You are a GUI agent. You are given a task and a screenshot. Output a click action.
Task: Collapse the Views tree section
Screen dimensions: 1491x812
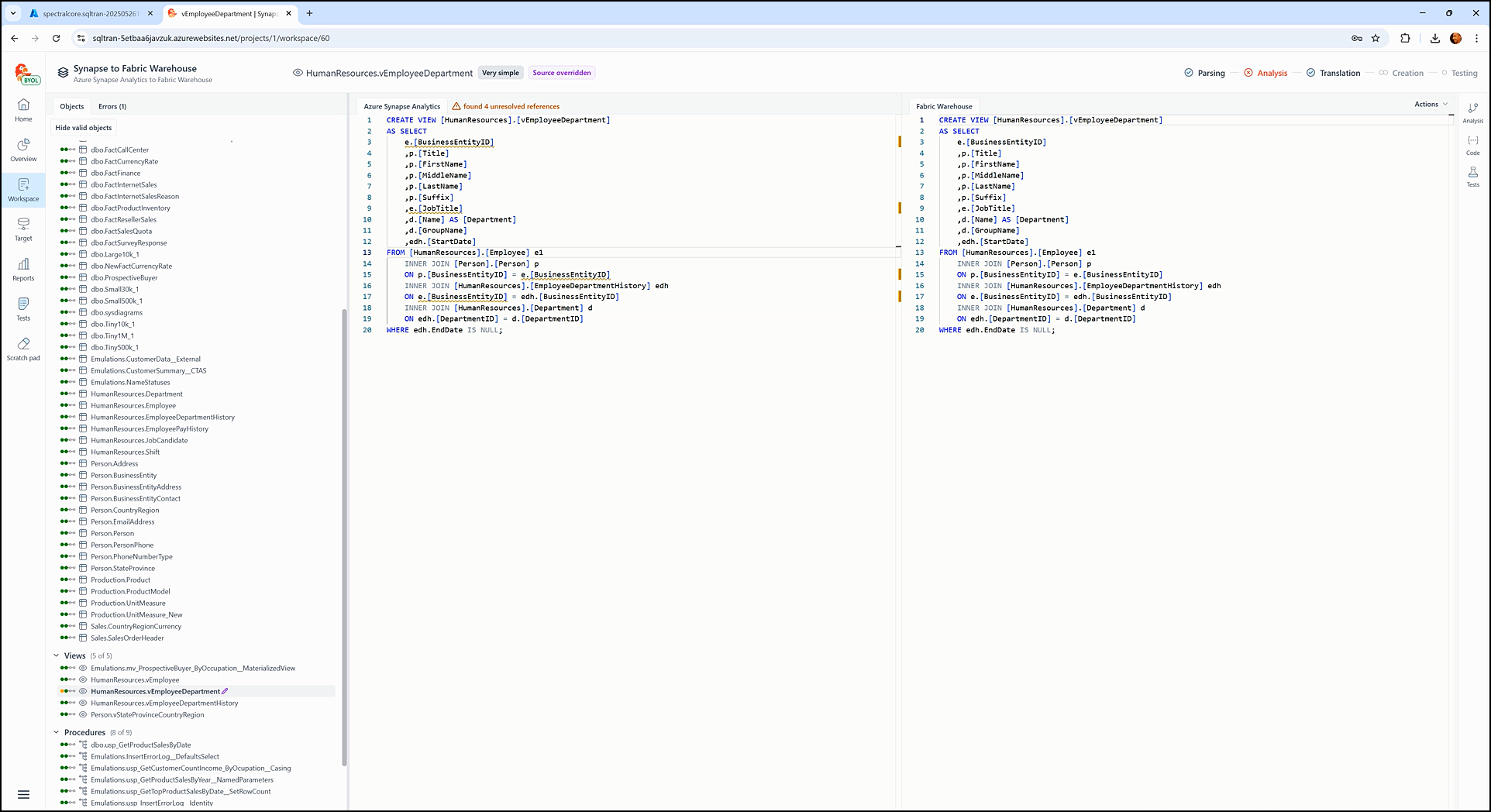point(57,655)
